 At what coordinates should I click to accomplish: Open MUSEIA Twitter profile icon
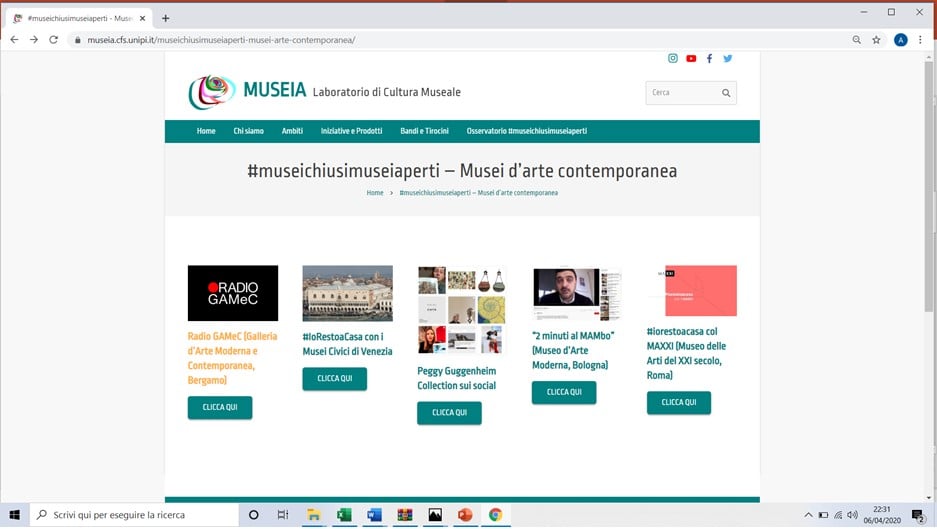coord(728,58)
